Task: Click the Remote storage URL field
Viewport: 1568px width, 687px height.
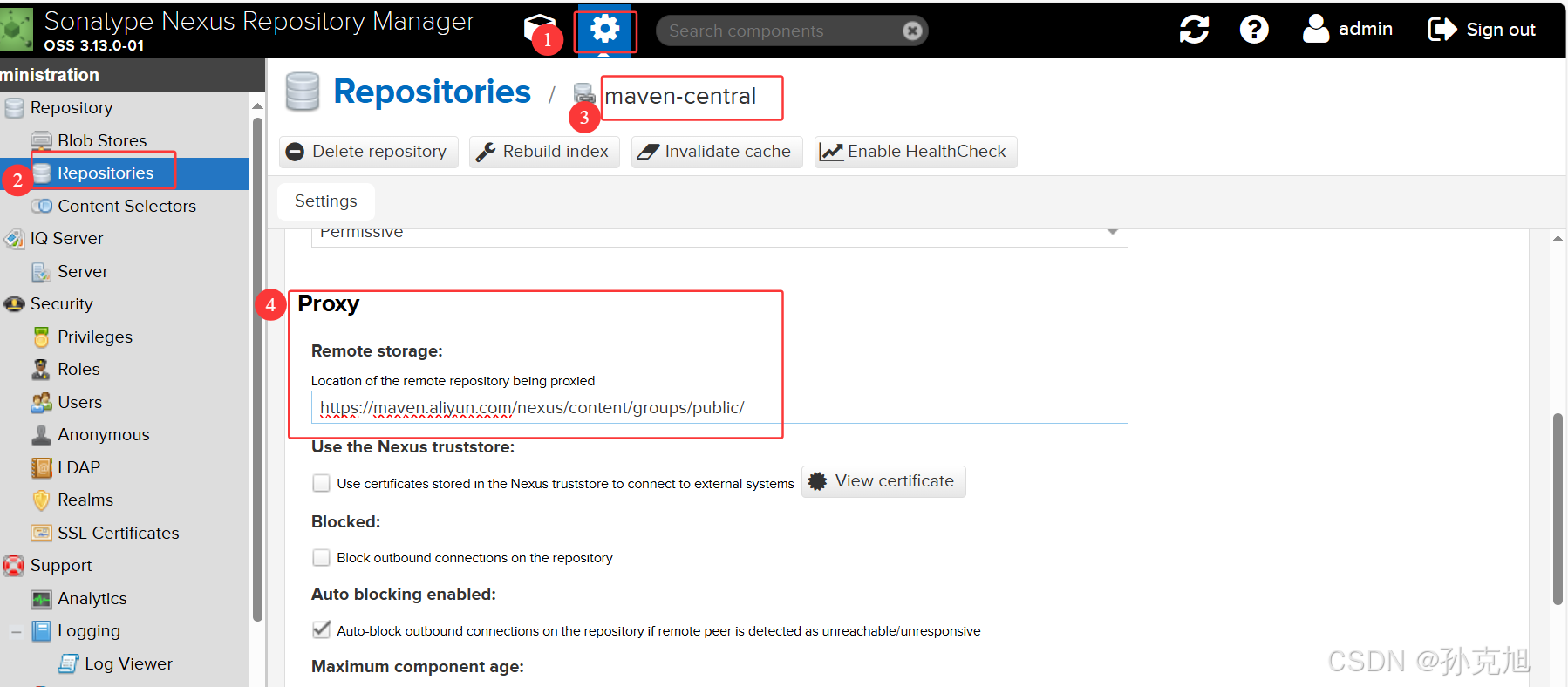Action: click(x=719, y=407)
